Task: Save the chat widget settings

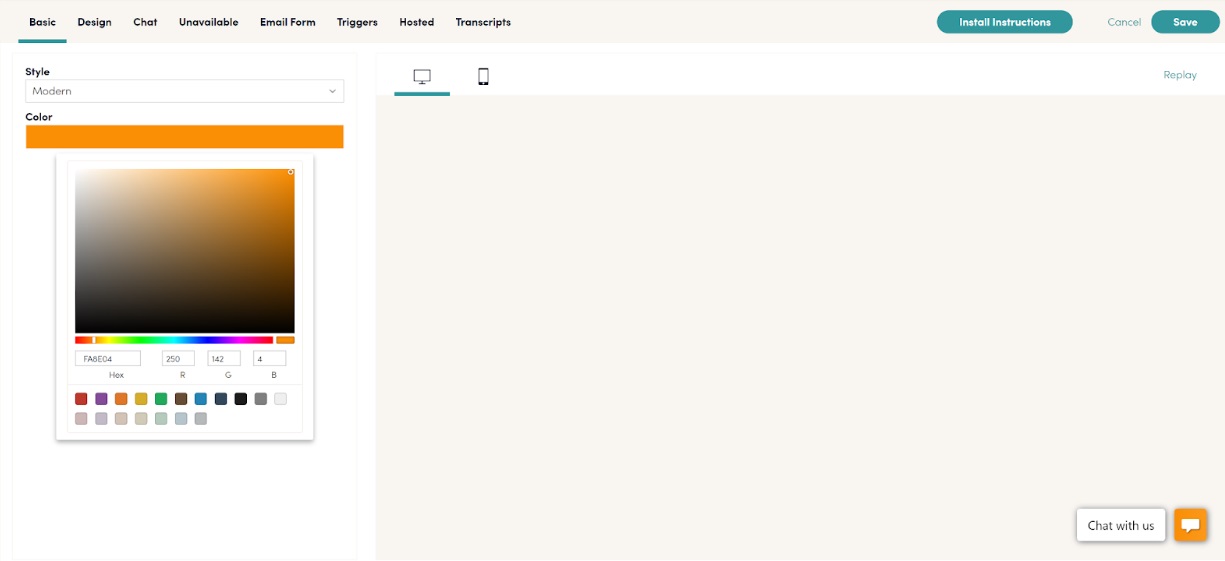Action: (x=1184, y=22)
